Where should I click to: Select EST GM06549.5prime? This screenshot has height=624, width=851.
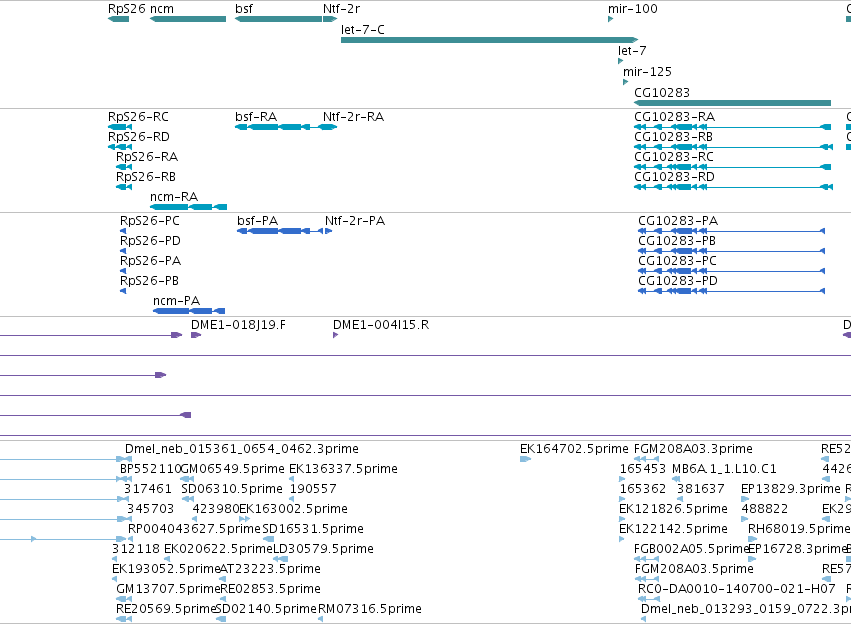[232, 469]
